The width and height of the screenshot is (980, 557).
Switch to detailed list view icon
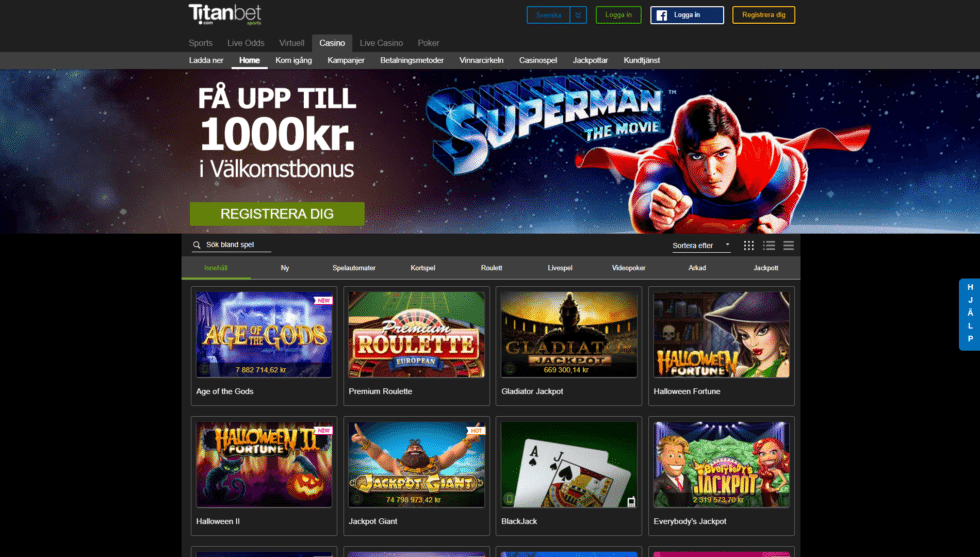pos(769,246)
